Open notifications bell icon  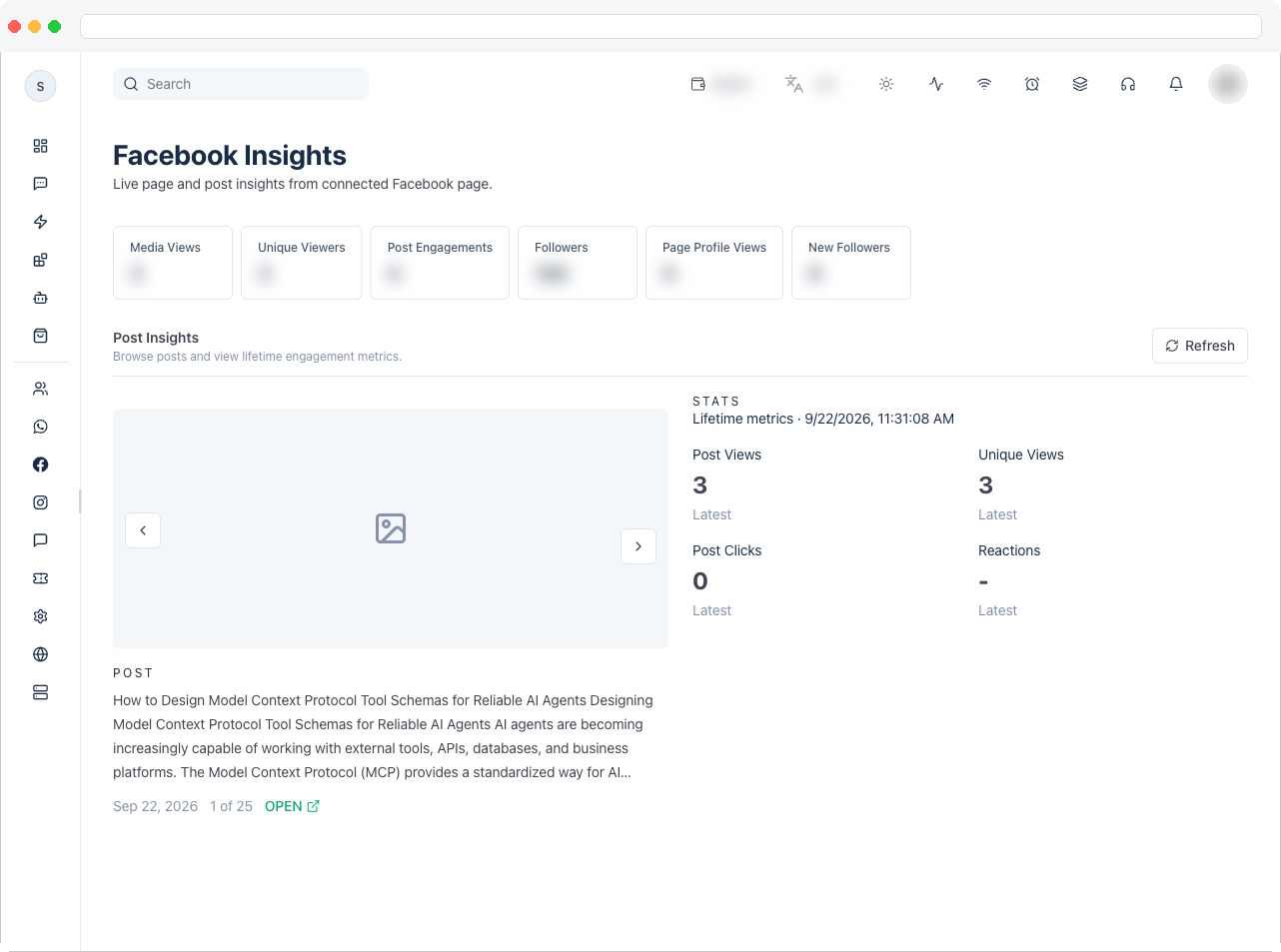point(1176,84)
